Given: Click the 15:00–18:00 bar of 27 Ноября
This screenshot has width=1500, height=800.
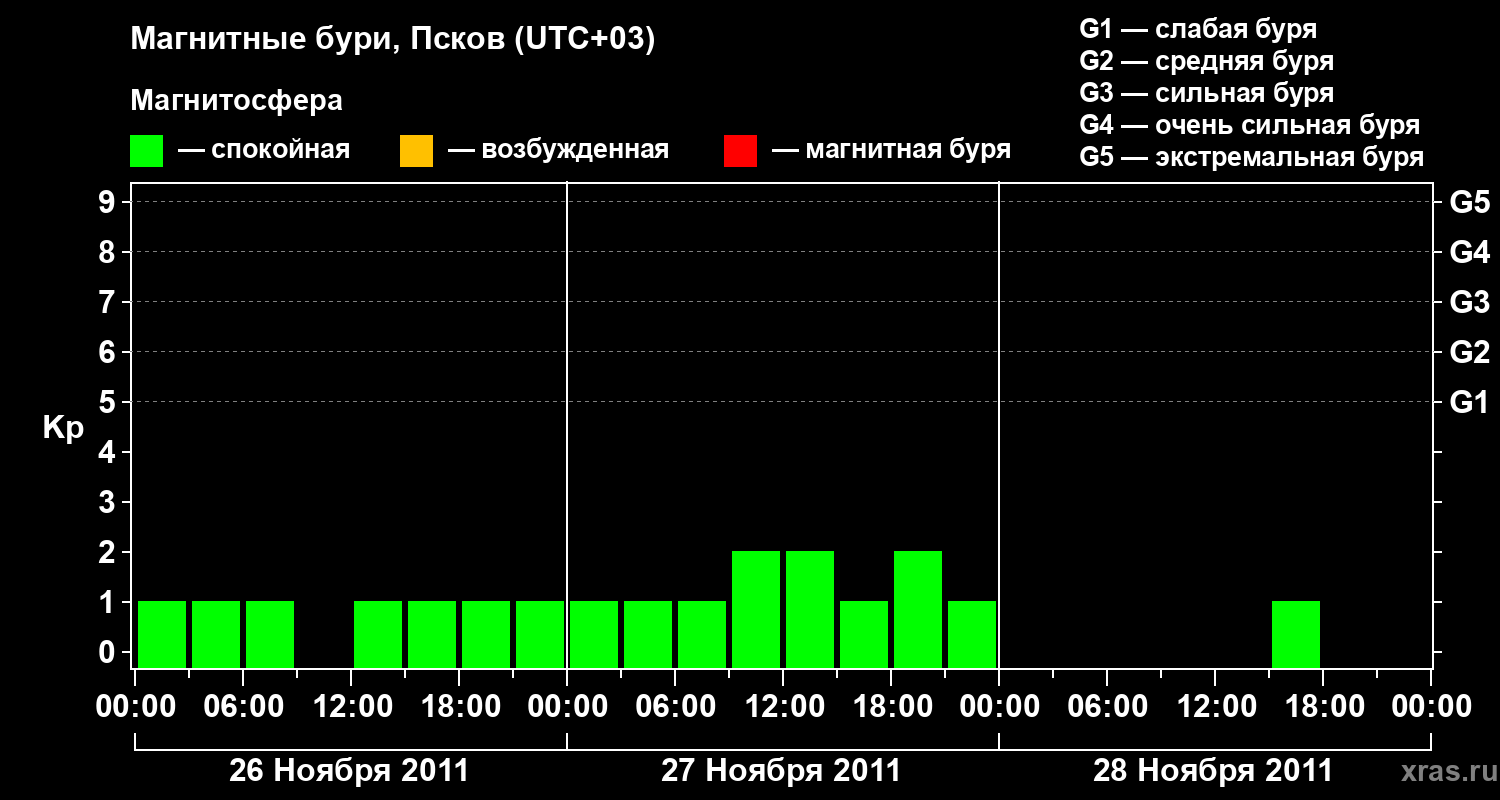Looking at the screenshot, I should click(x=864, y=634).
